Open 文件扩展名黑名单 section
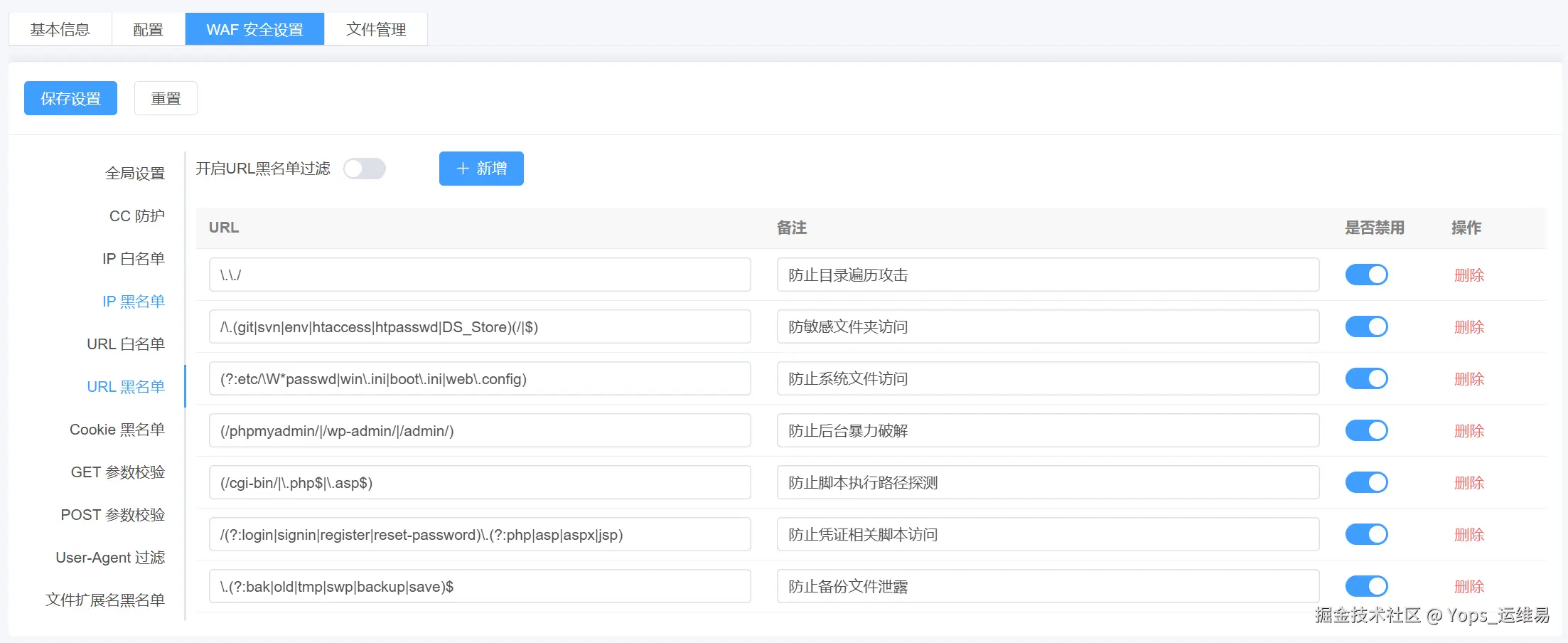This screenshot has height=643, width=1568. coord(105,600)
